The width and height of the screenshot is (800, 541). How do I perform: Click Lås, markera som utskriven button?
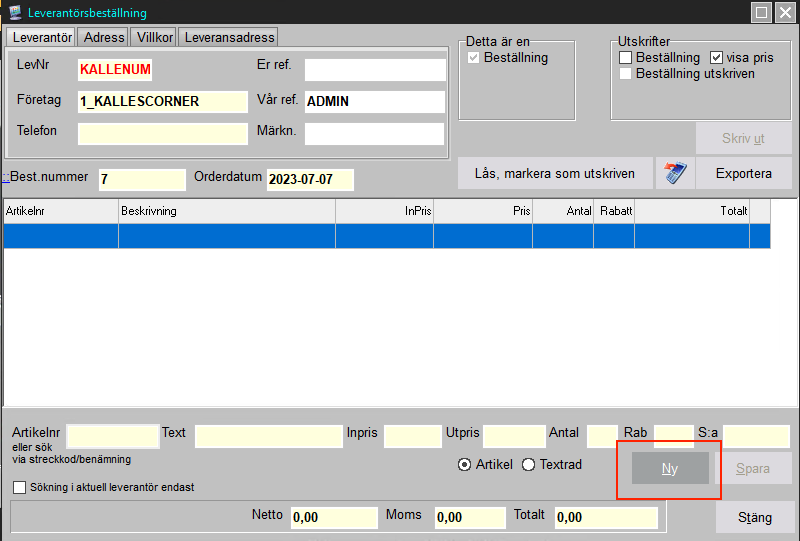tap(555, 173)
